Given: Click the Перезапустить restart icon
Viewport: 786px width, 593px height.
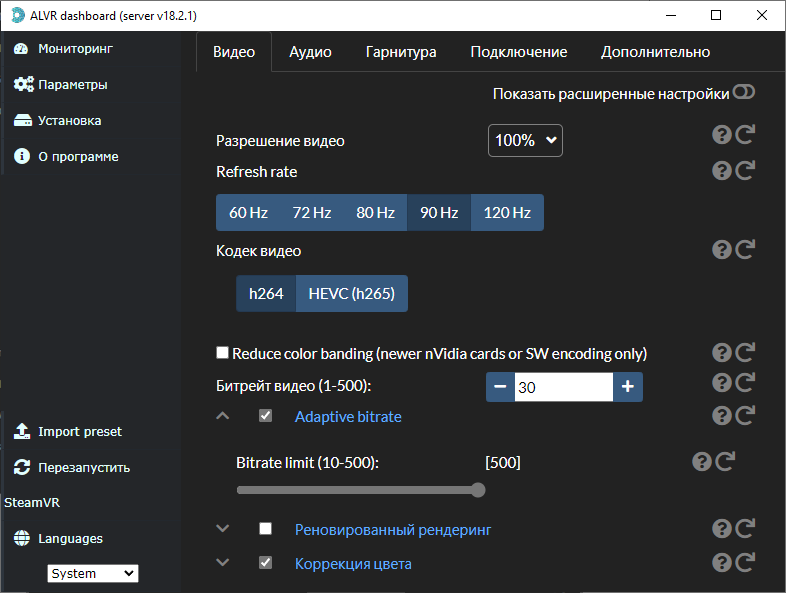Looking at the screenshot, I should tap(22, 467).
